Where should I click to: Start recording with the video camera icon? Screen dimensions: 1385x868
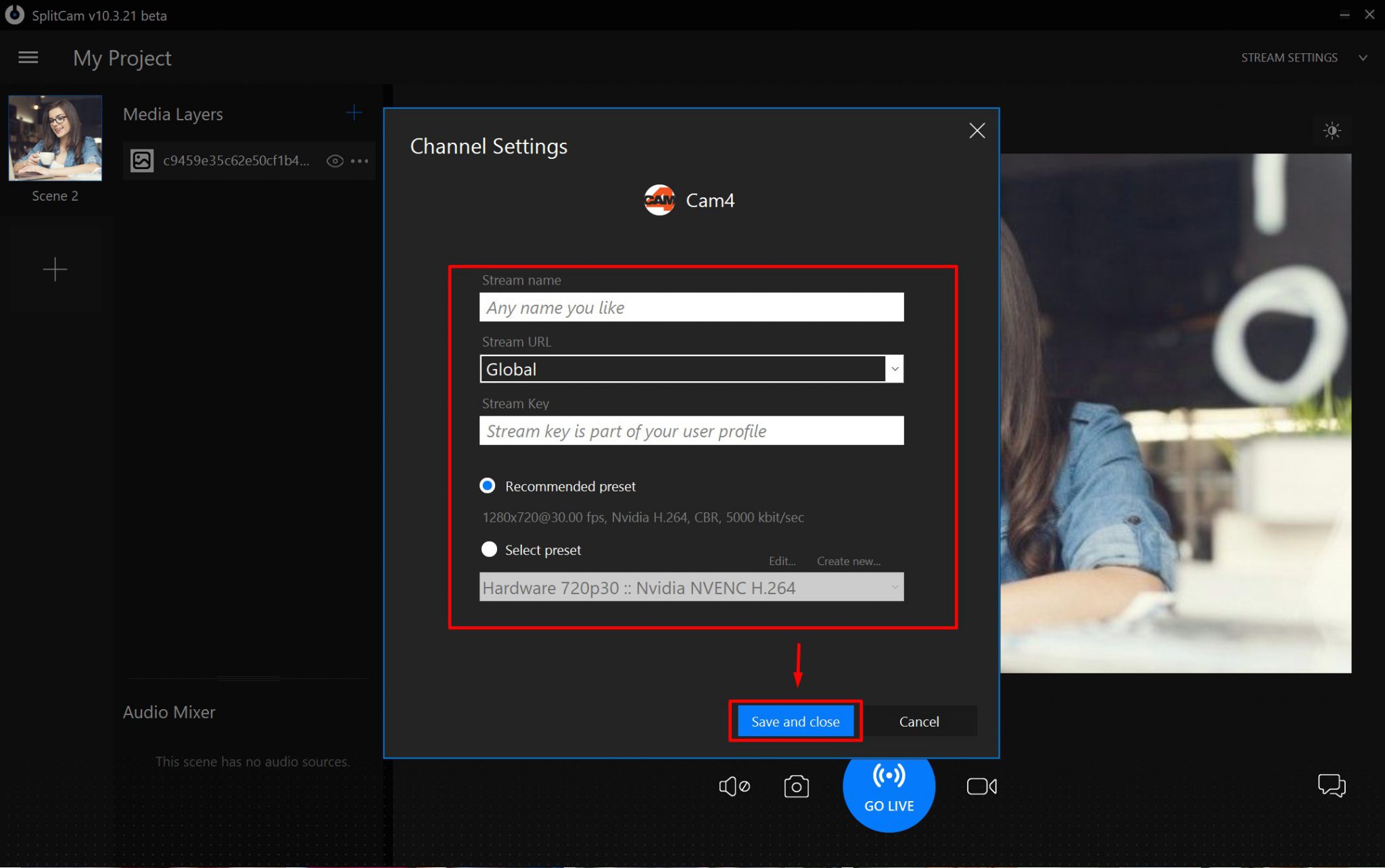coord(981,786)
